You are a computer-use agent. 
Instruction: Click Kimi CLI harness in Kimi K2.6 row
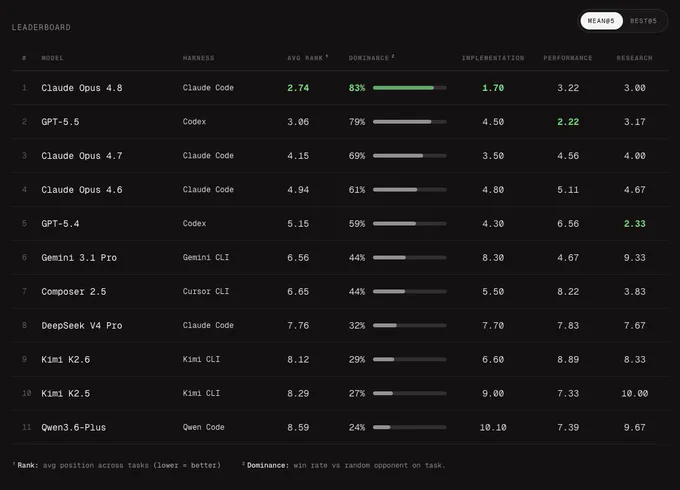pos(201,359)
